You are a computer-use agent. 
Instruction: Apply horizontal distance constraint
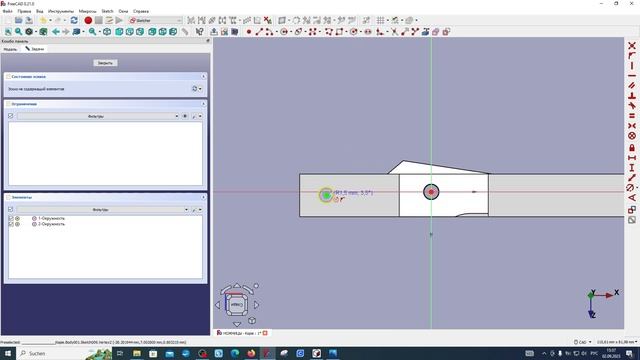click(632, 158)
